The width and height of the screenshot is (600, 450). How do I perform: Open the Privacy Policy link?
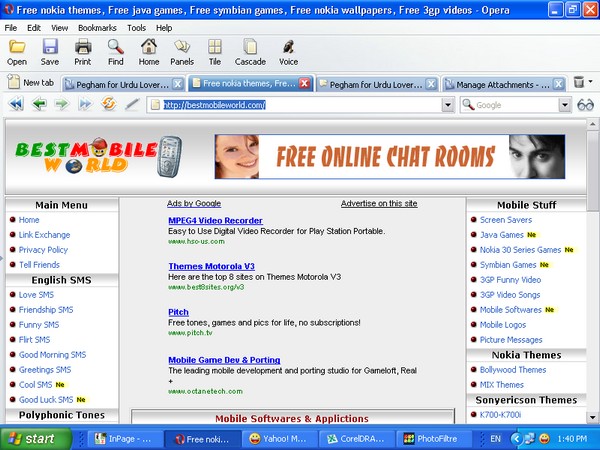tap(43, 249)
